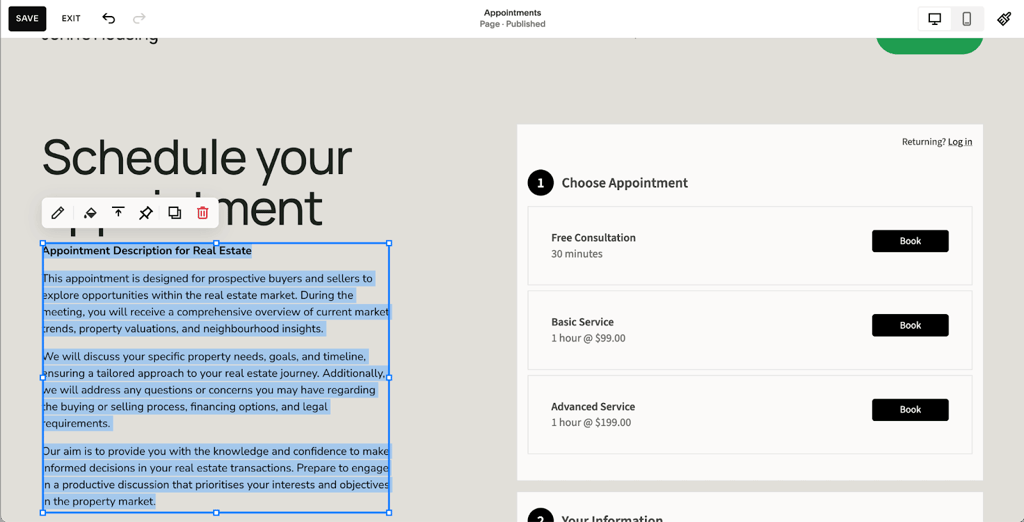Open the block fill color tool
The width and height of the screenshot is (1024, 522).
click(x=90, y=212)
